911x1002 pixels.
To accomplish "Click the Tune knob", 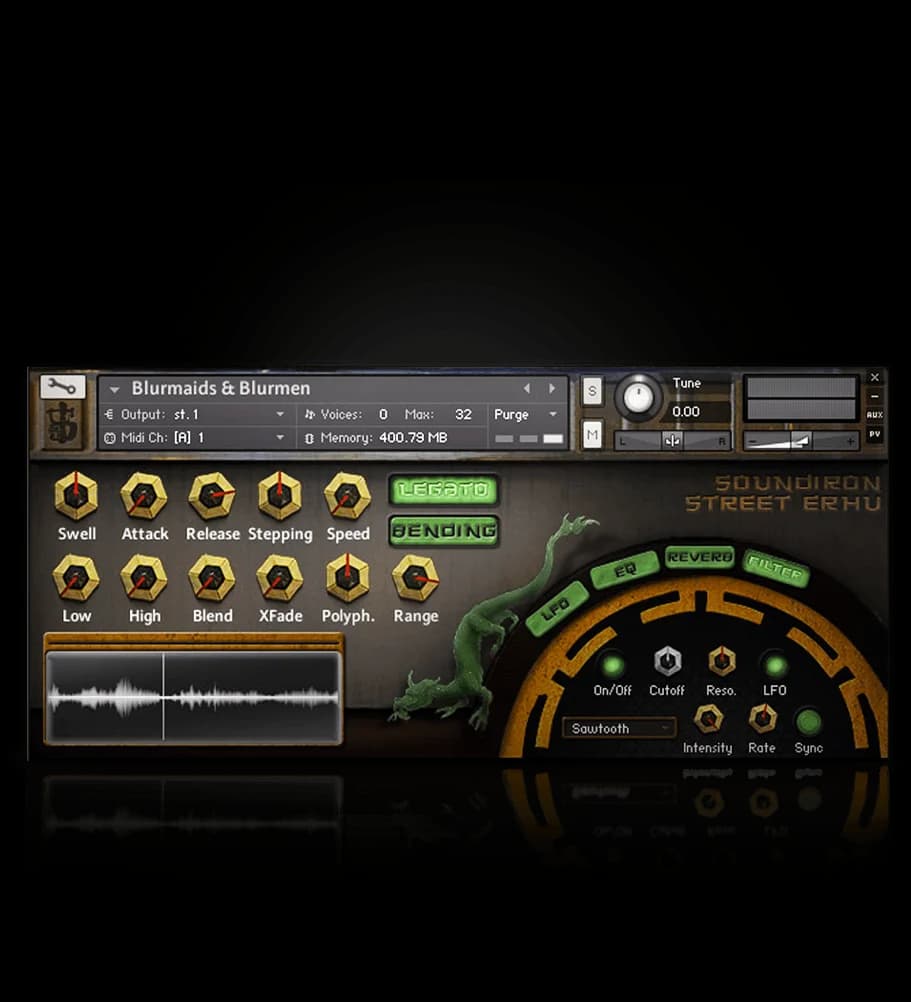I will click(637, 397).
